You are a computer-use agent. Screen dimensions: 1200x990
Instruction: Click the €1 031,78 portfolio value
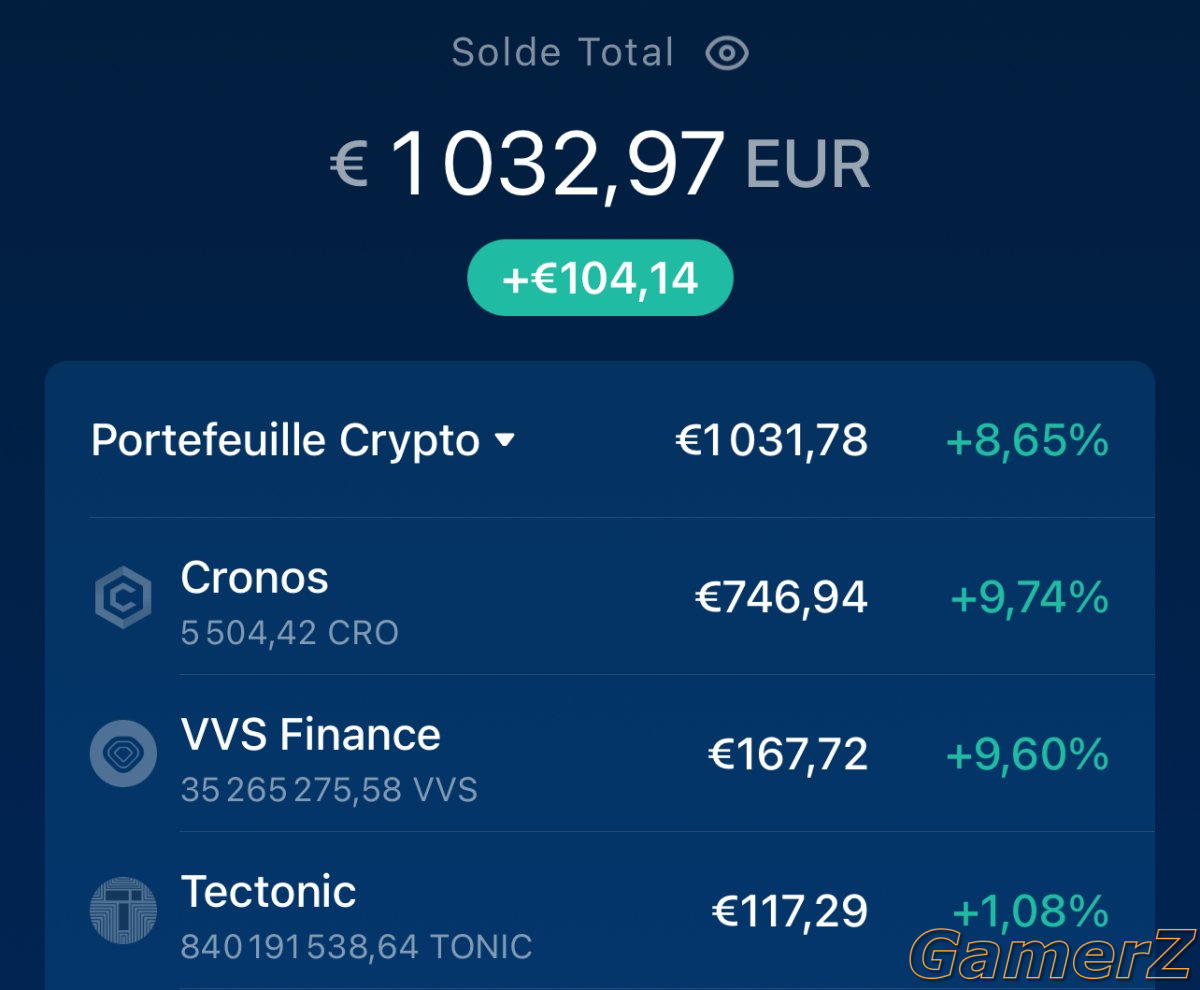772,440
